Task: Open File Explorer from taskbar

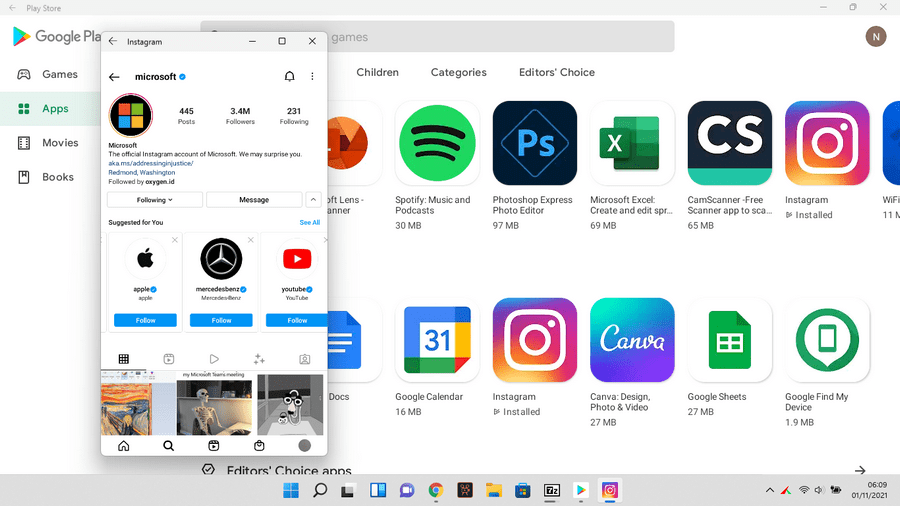Action: [x=494, y=490]
